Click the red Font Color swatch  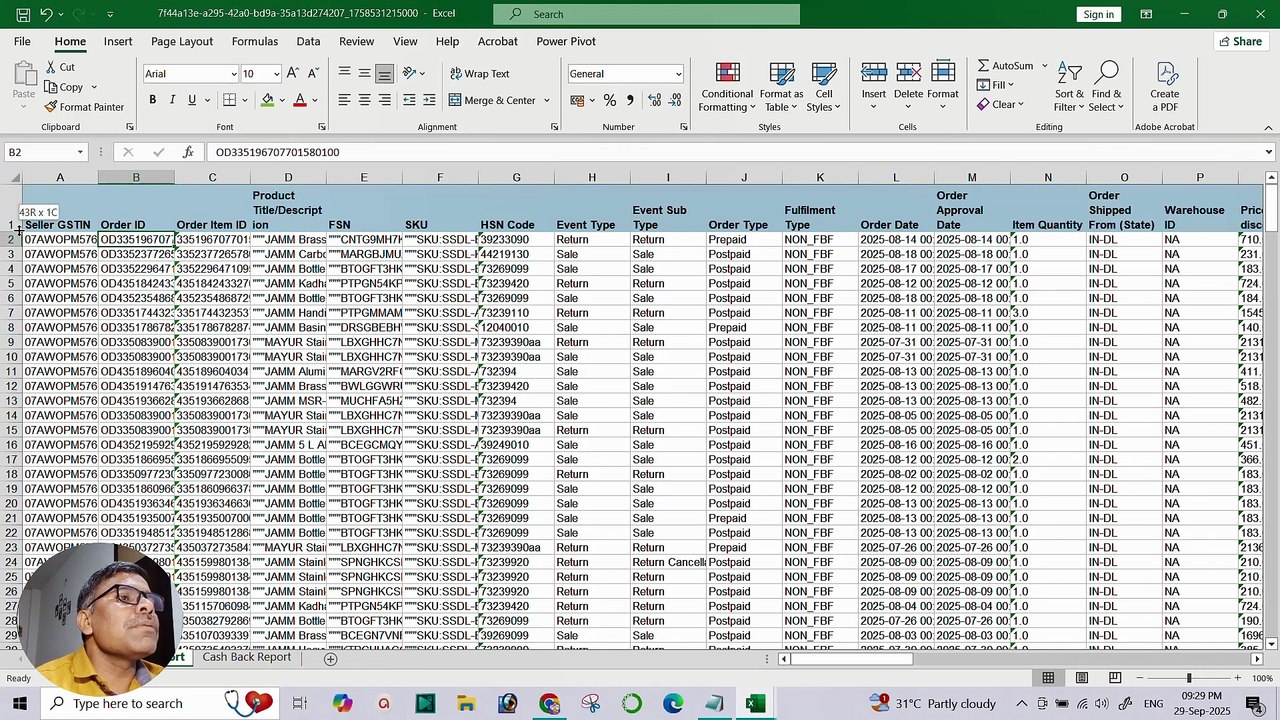pos(299,100)
